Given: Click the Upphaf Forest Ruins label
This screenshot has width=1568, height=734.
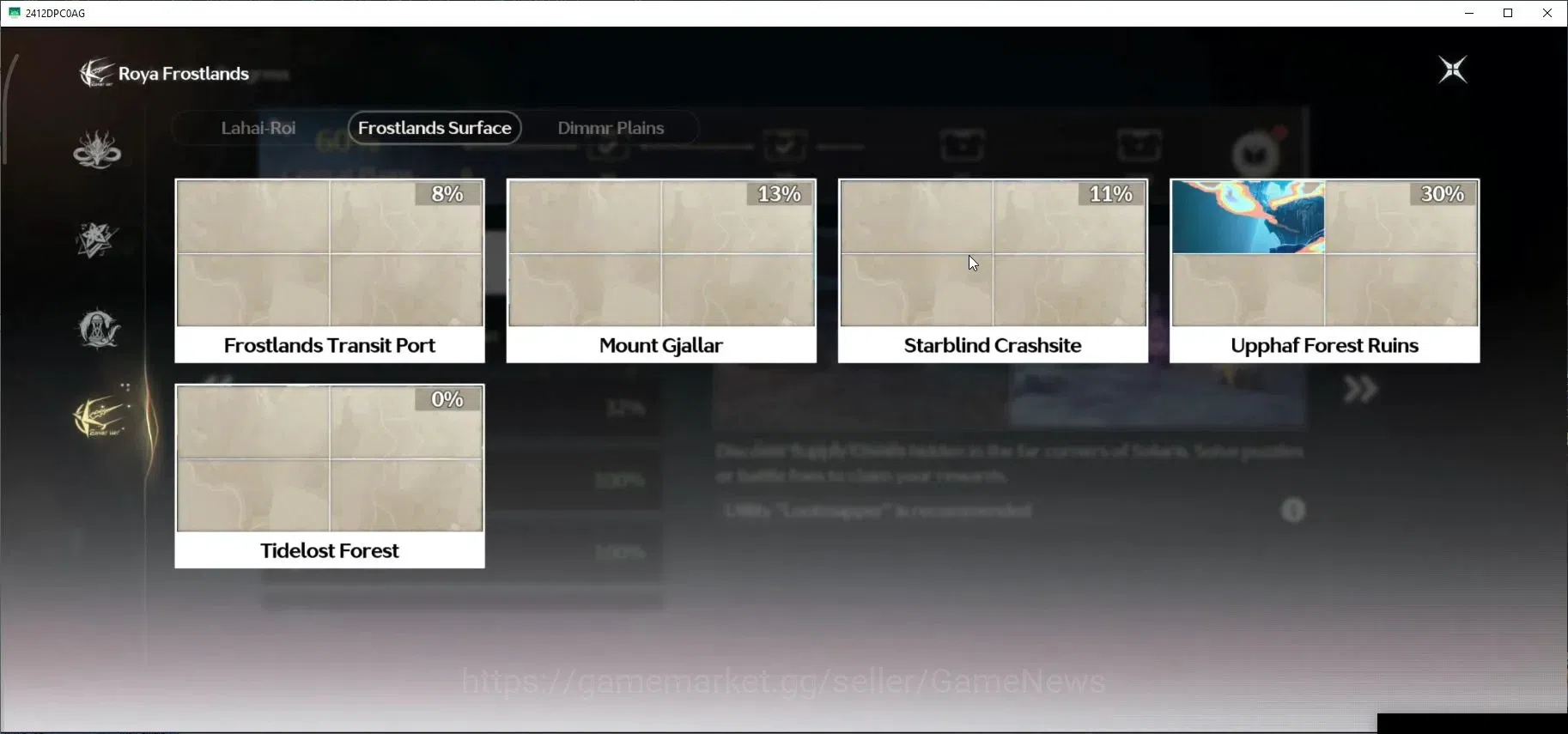Looking at the screenshot, I should tap(1325, 345).
